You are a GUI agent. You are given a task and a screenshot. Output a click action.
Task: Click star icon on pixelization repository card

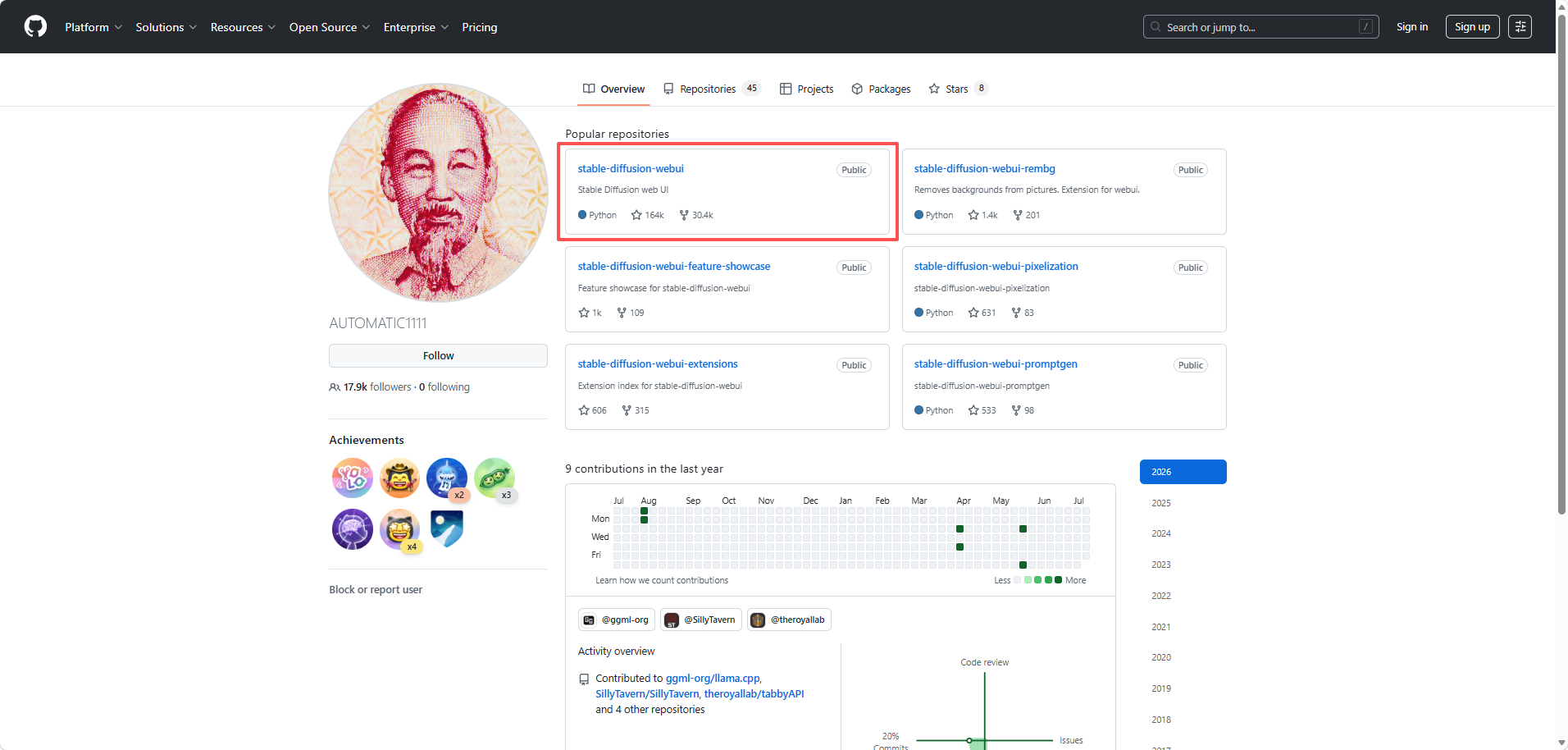973,313
